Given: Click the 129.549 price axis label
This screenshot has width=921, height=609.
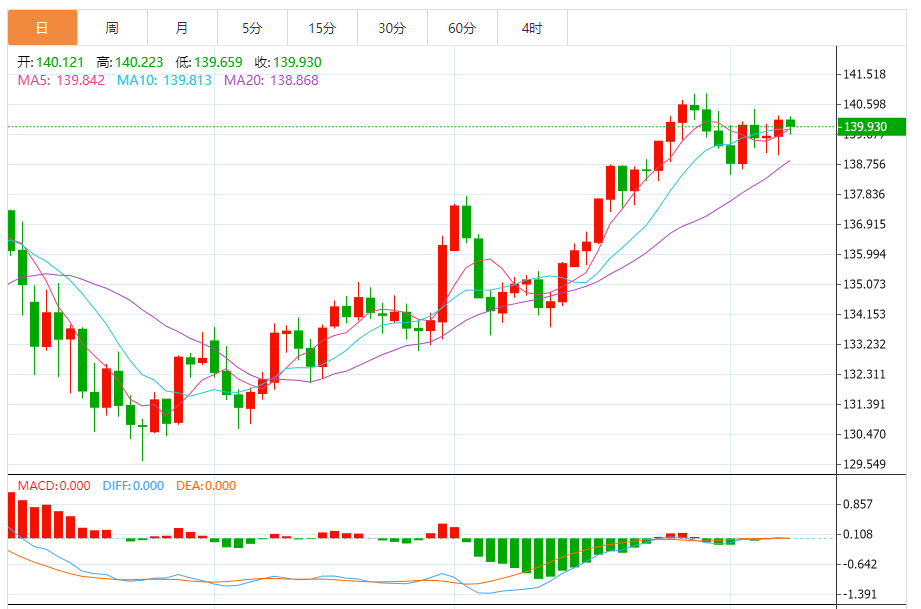Looking at the screenshot, I should pyautogui.click(x=864, y=465).
